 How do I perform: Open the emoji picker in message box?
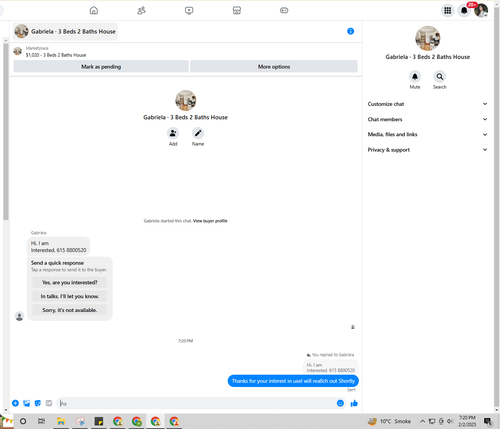(x=340, y=403)
